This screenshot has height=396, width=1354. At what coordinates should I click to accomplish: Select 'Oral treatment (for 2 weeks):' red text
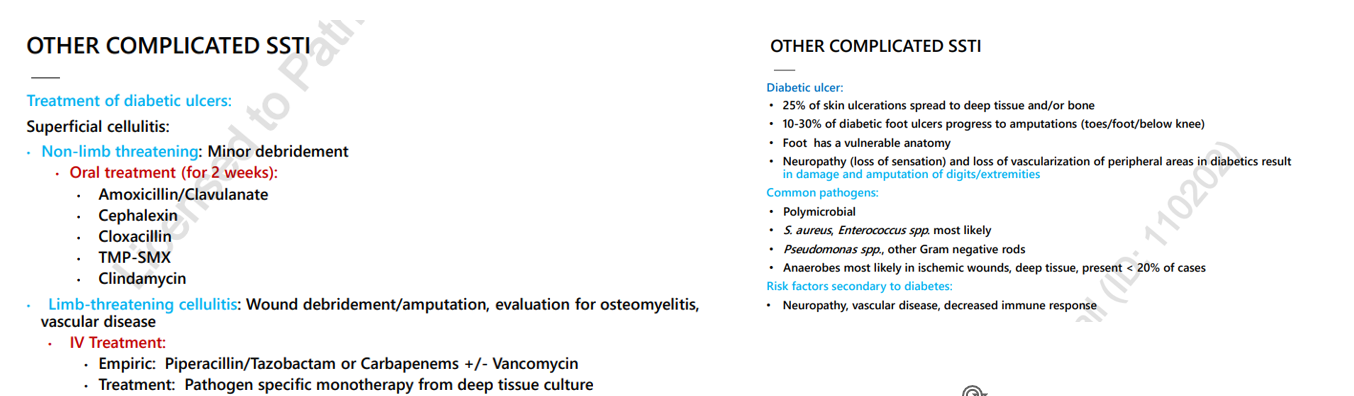click(174, 173)
